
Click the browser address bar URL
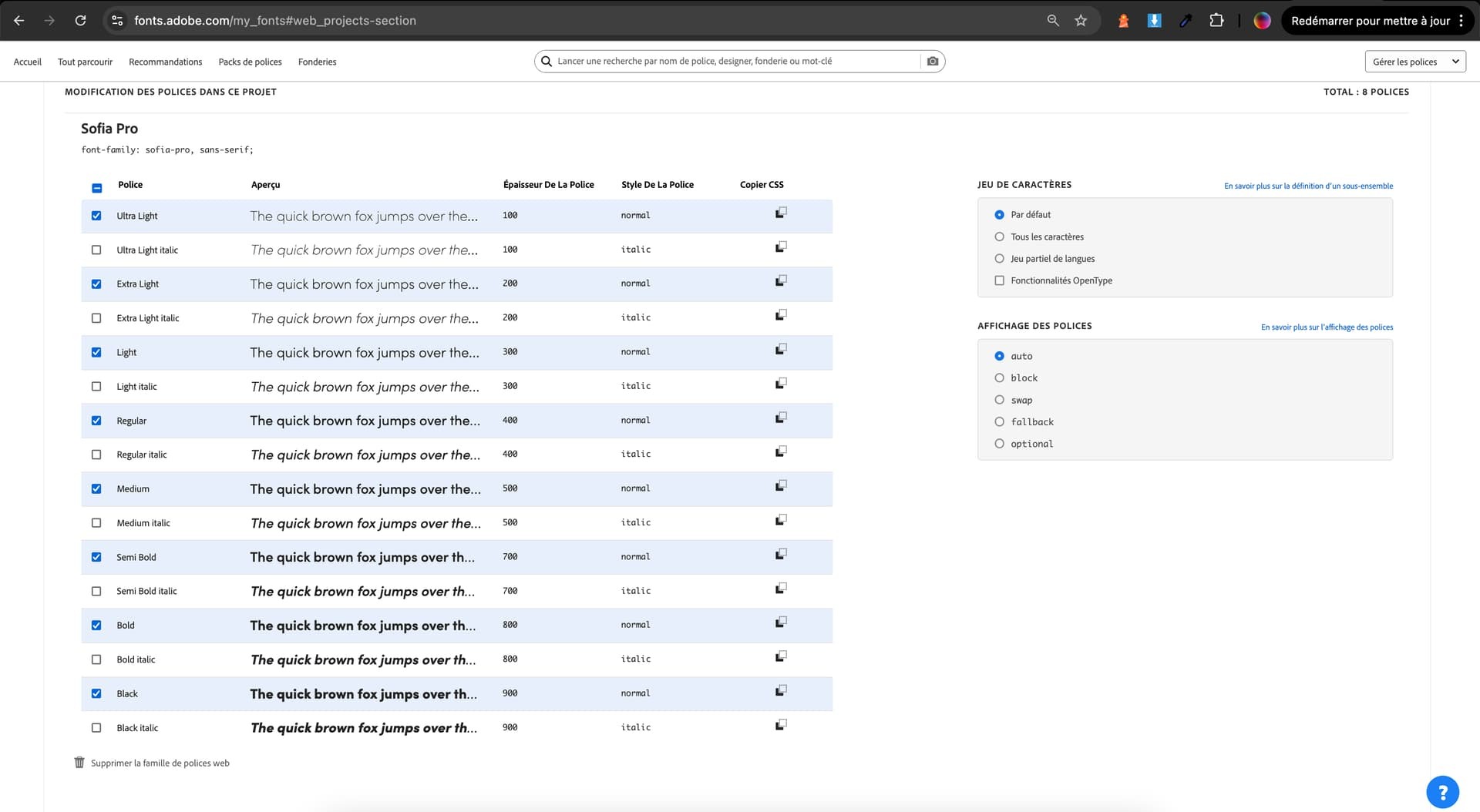[x=274, y=21]
